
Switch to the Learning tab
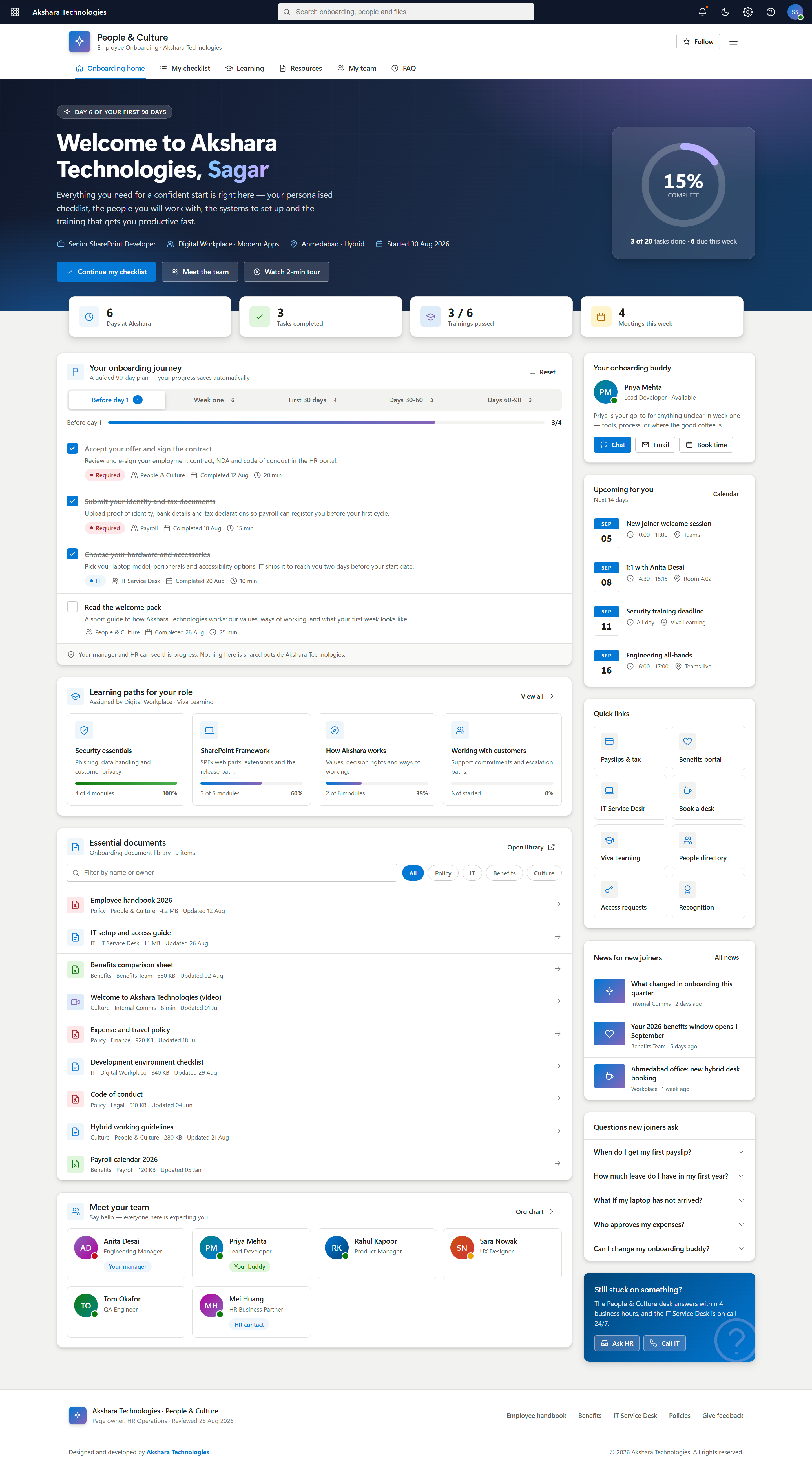(x=245, y=68)
